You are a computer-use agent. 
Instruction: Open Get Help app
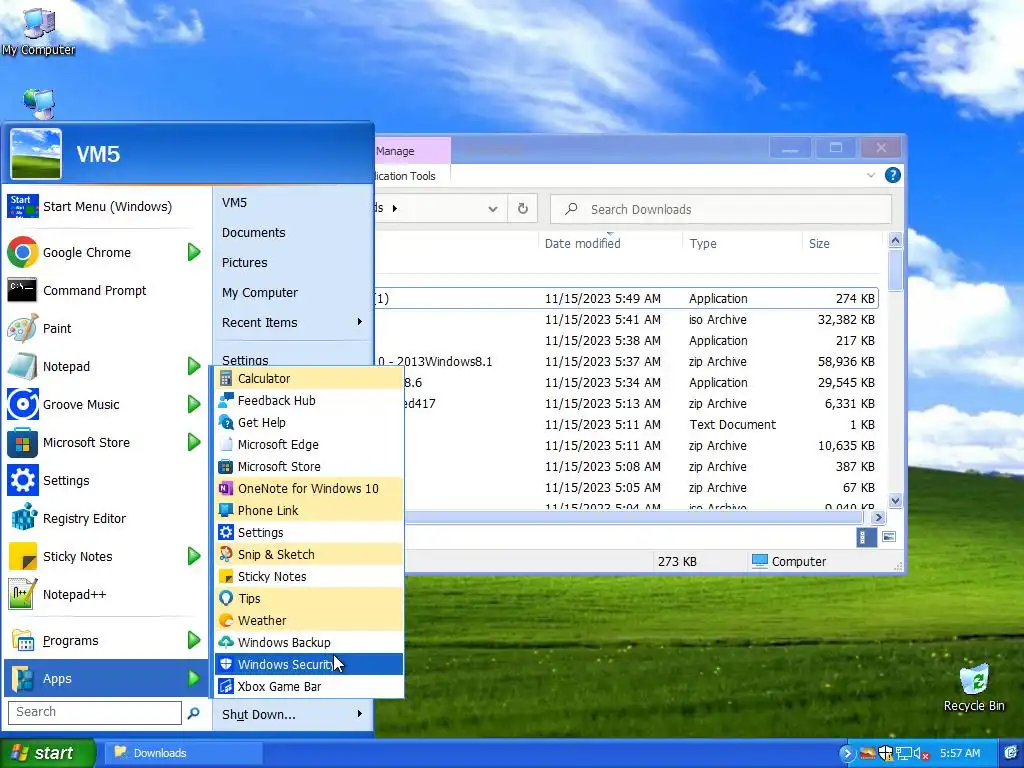pyautogui.click(x=309, y=423)
